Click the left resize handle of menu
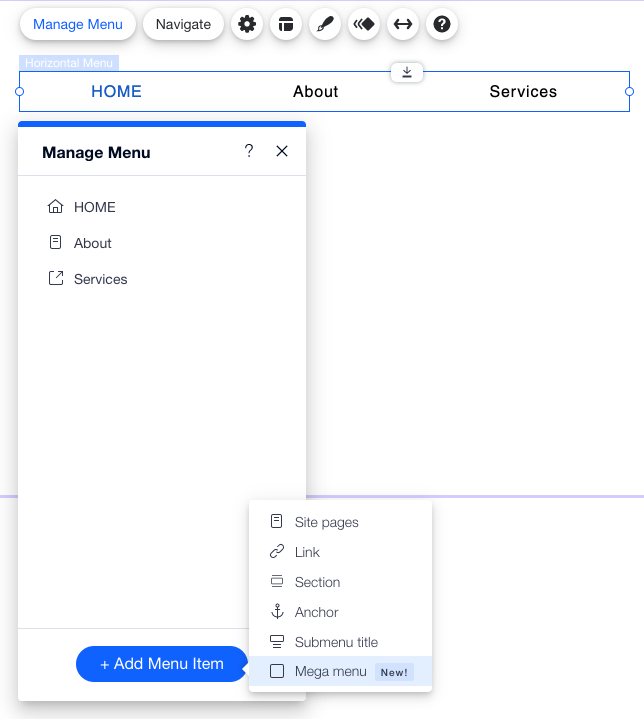 click(x=19, y=91)
